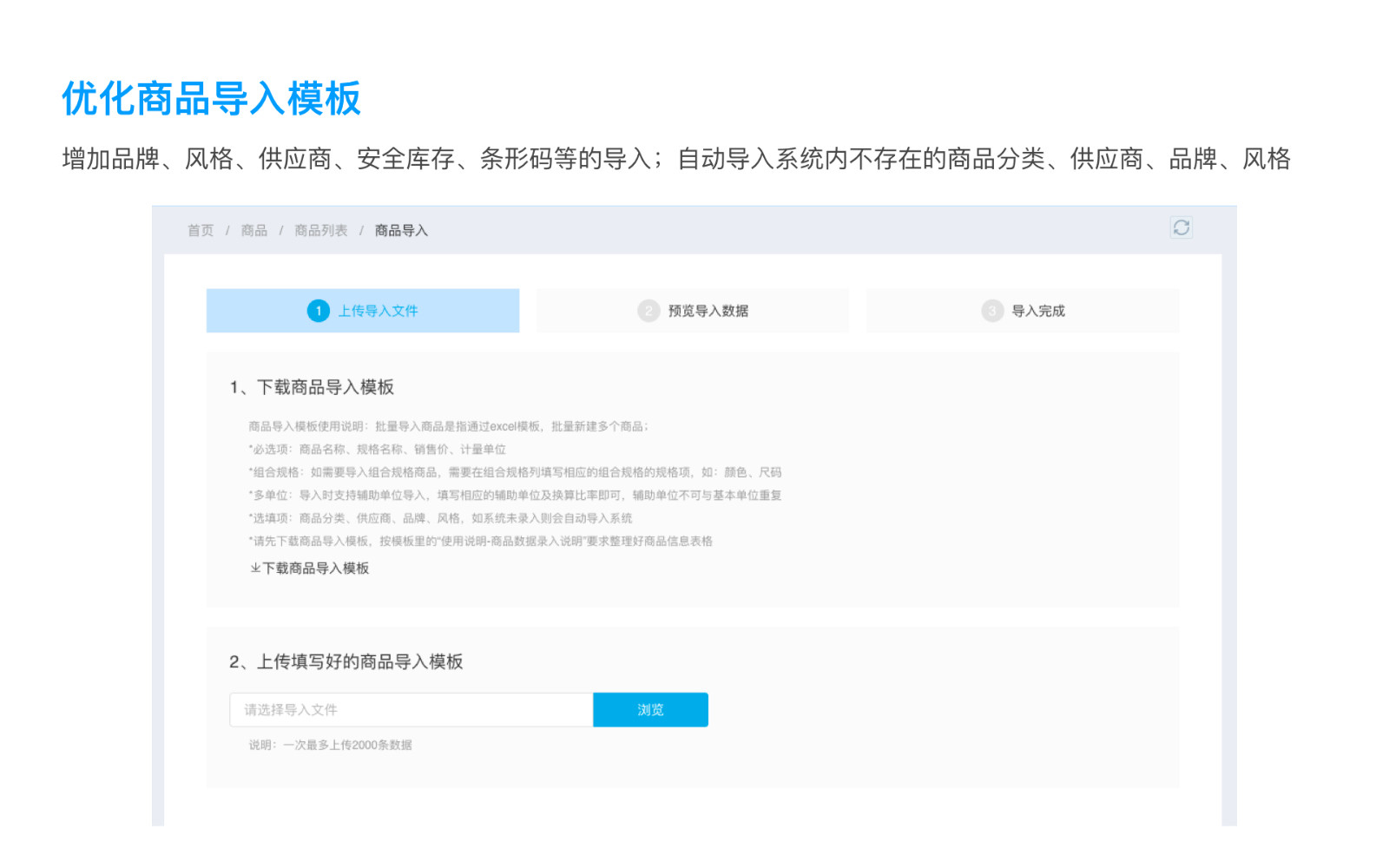Click the 必选项 required fields instruction line
The height and width of the screenshot is (868, 1389).
click(378, 450)
